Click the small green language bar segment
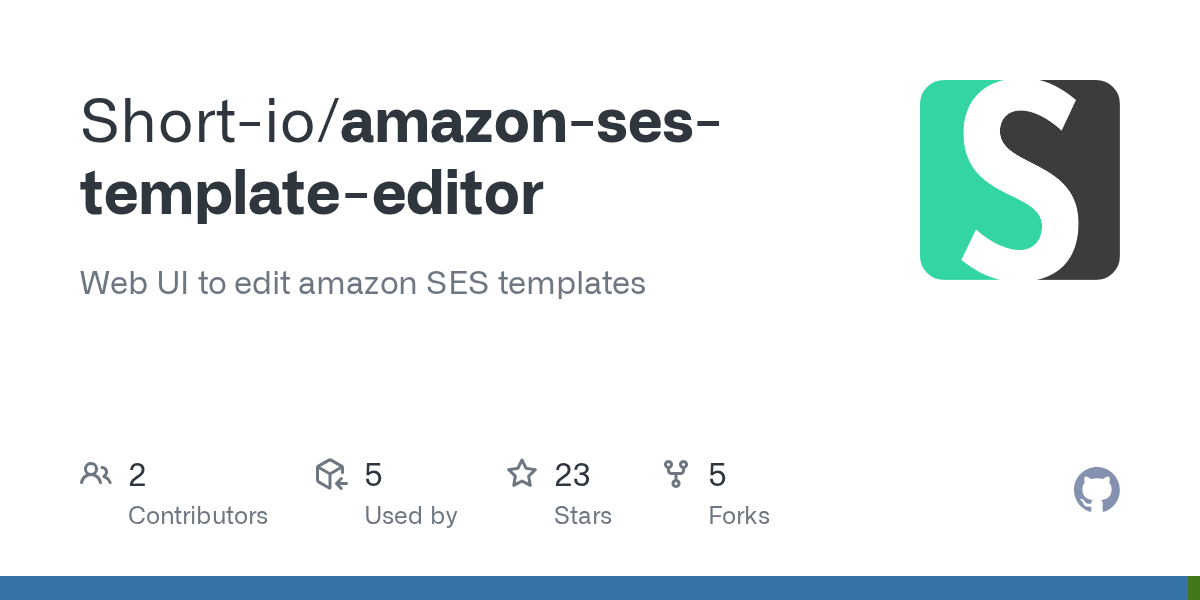The image size is (1200, 600). [1194, 588]
